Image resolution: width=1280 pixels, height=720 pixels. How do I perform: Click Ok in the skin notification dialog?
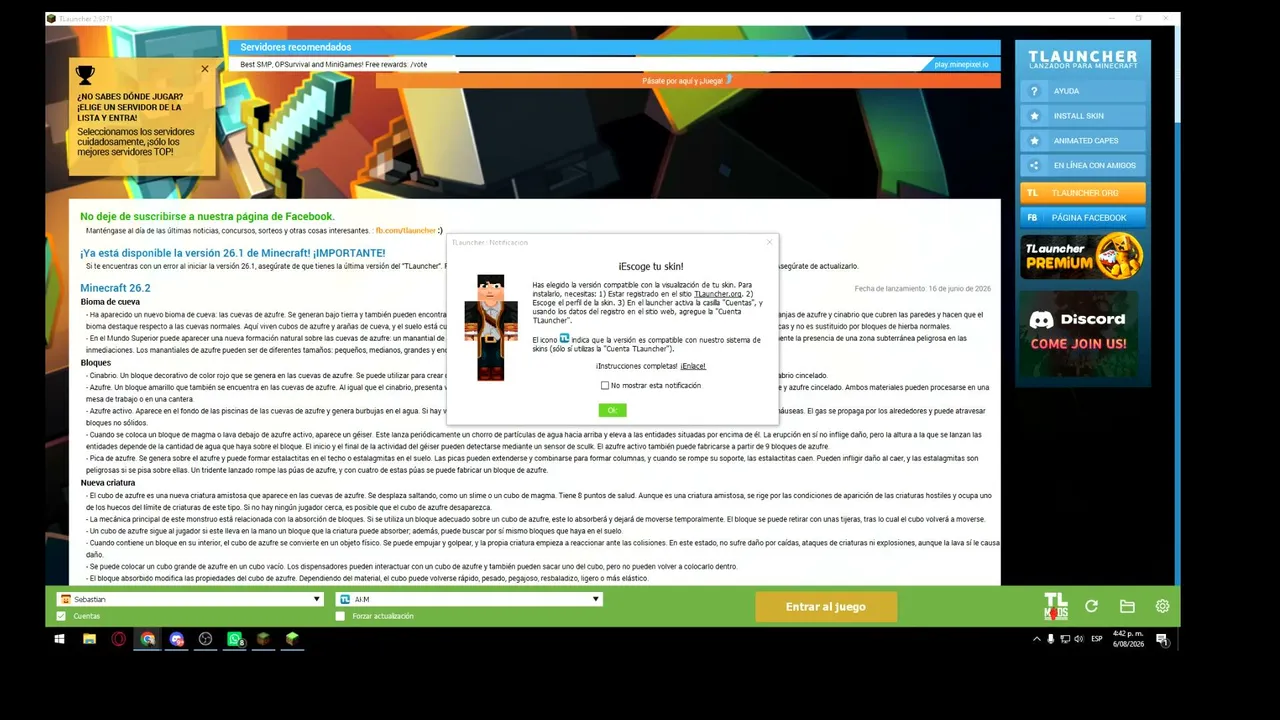(x=612, y=410)
